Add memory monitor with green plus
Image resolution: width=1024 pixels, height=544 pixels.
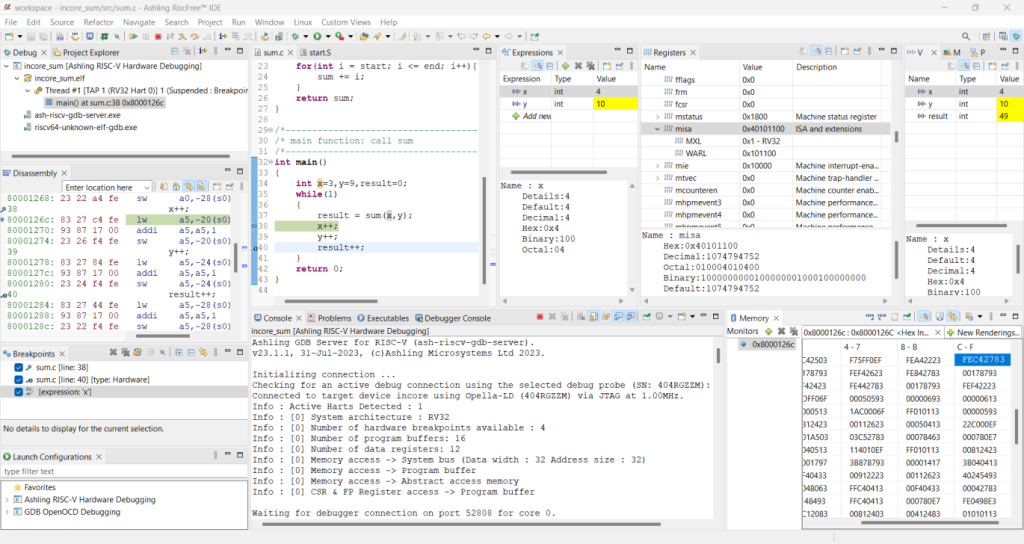(769, 332)
